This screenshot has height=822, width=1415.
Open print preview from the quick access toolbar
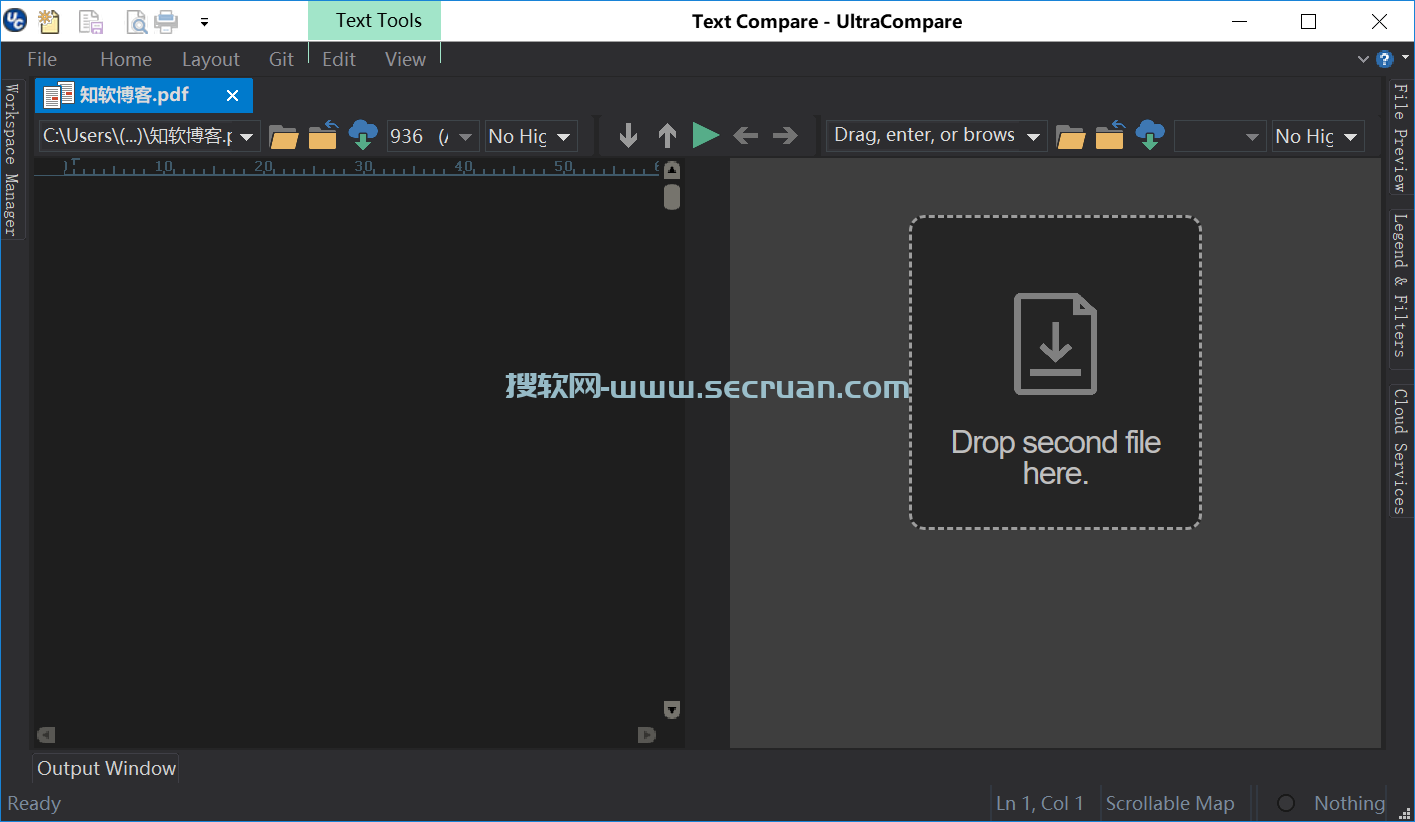click(x=137, y=20)
